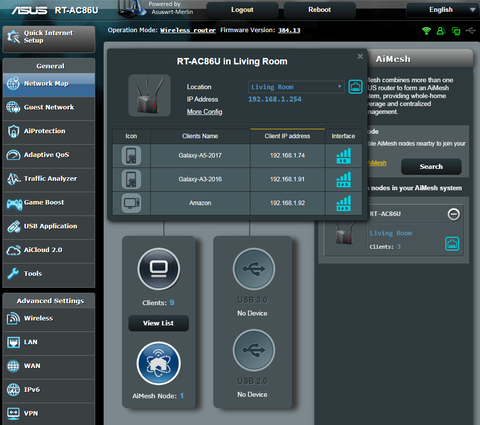
Task: Click the Interface column header
Action: tap(343, 136)
